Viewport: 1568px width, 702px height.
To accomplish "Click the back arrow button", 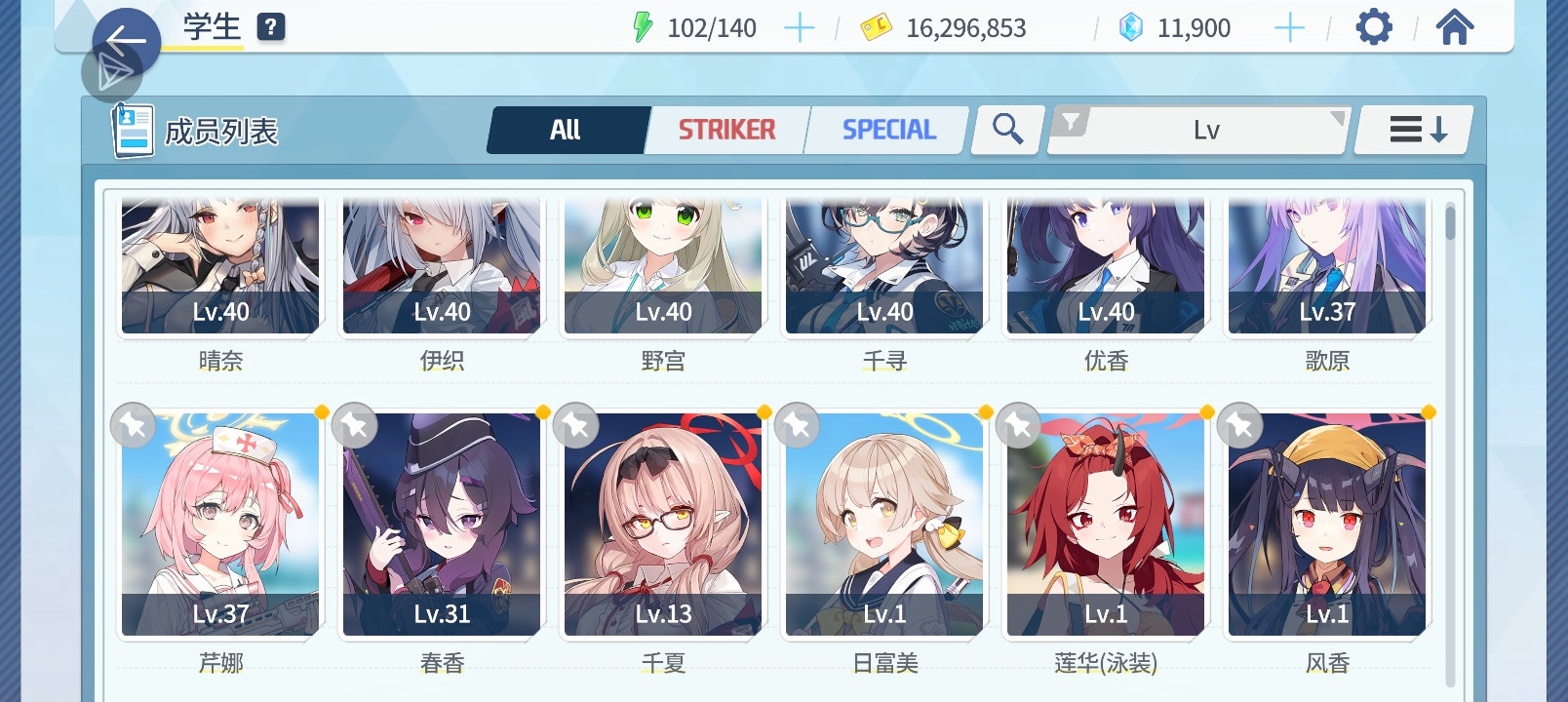I will click(x=126, y=40).
